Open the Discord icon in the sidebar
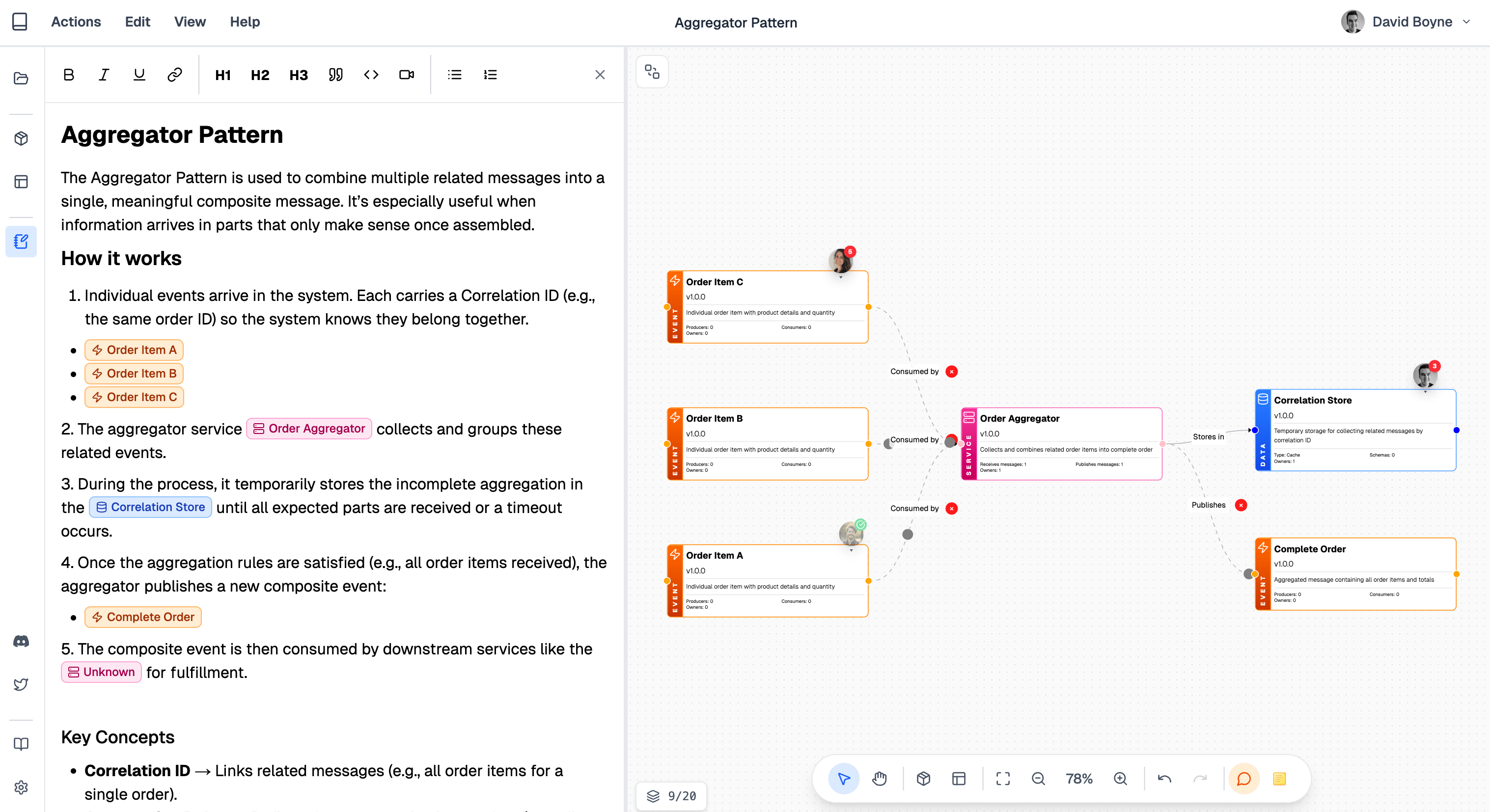The width and height of the screenshot is (1490, 812). click(21, 641)
